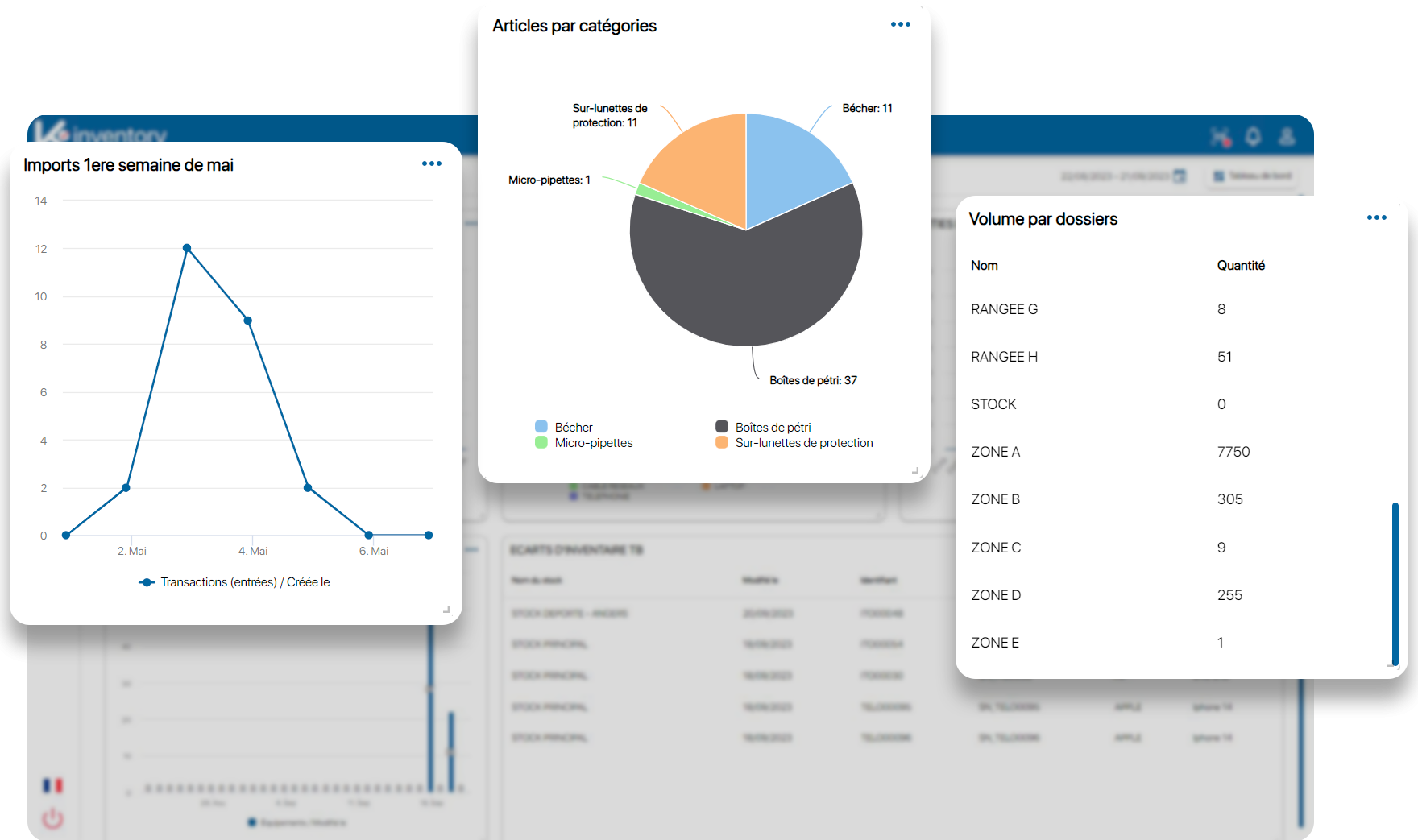Viewport: 1418px width, 840px height.
Task: Click the peak data point at value 12
Action: click(x=187, y=248)
